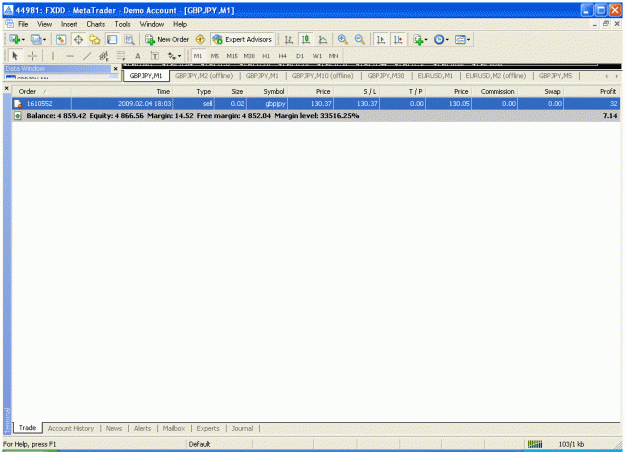625x452 pixels.
Task: Select the Text Label tool
Action: click(154, 56)
